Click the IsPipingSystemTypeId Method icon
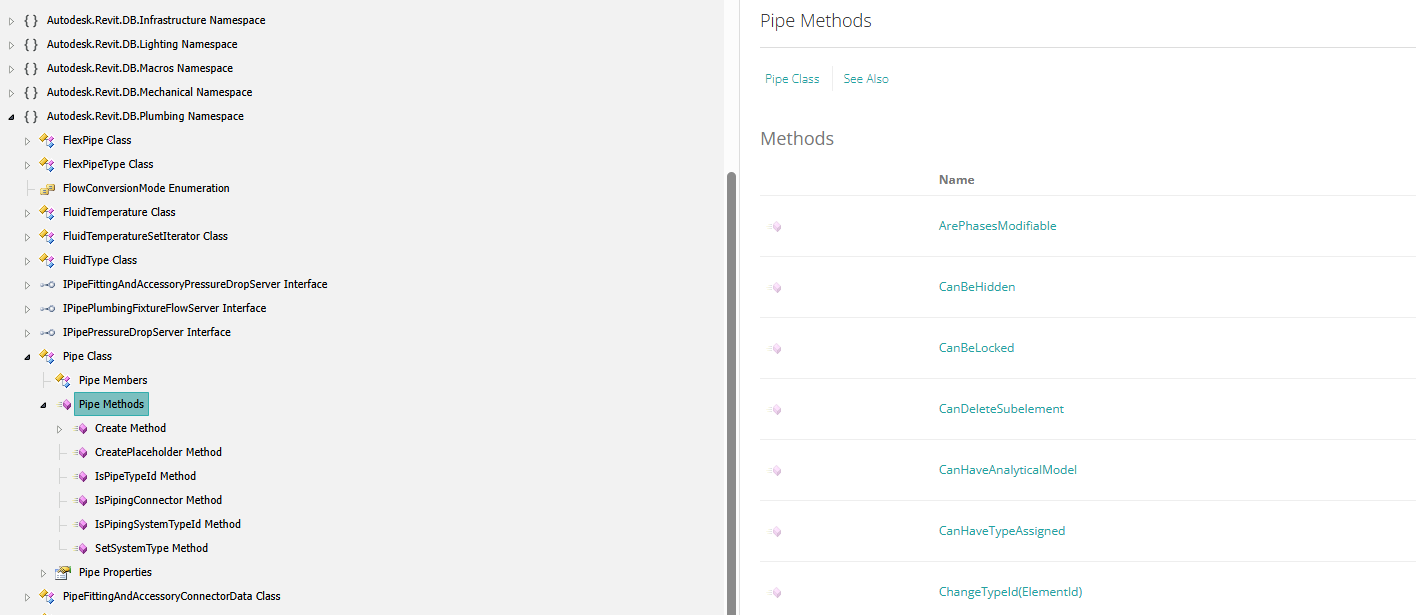This screenshot has height=615, width=1416. 80,524
